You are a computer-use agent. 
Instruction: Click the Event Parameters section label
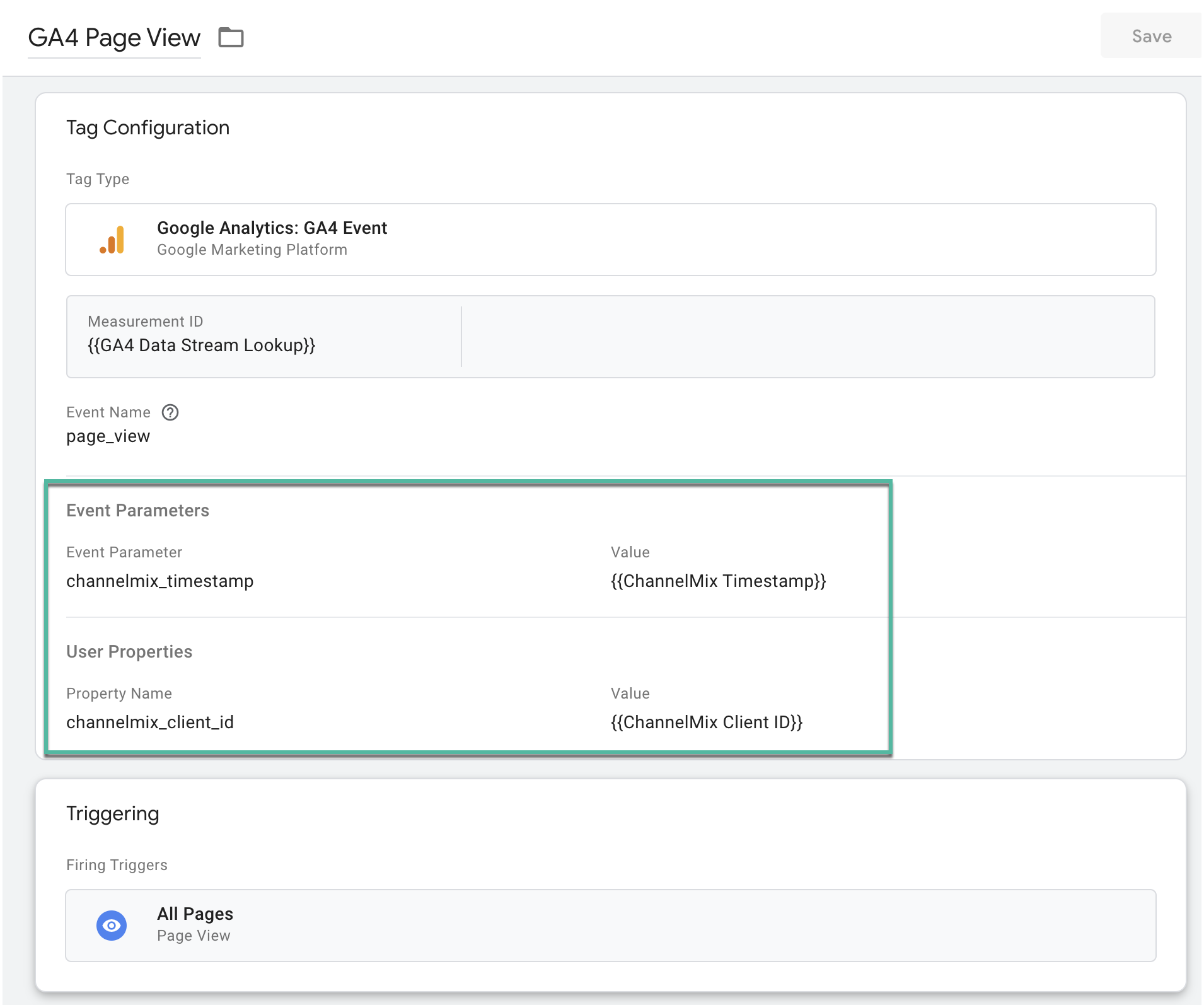coord(137,511)
